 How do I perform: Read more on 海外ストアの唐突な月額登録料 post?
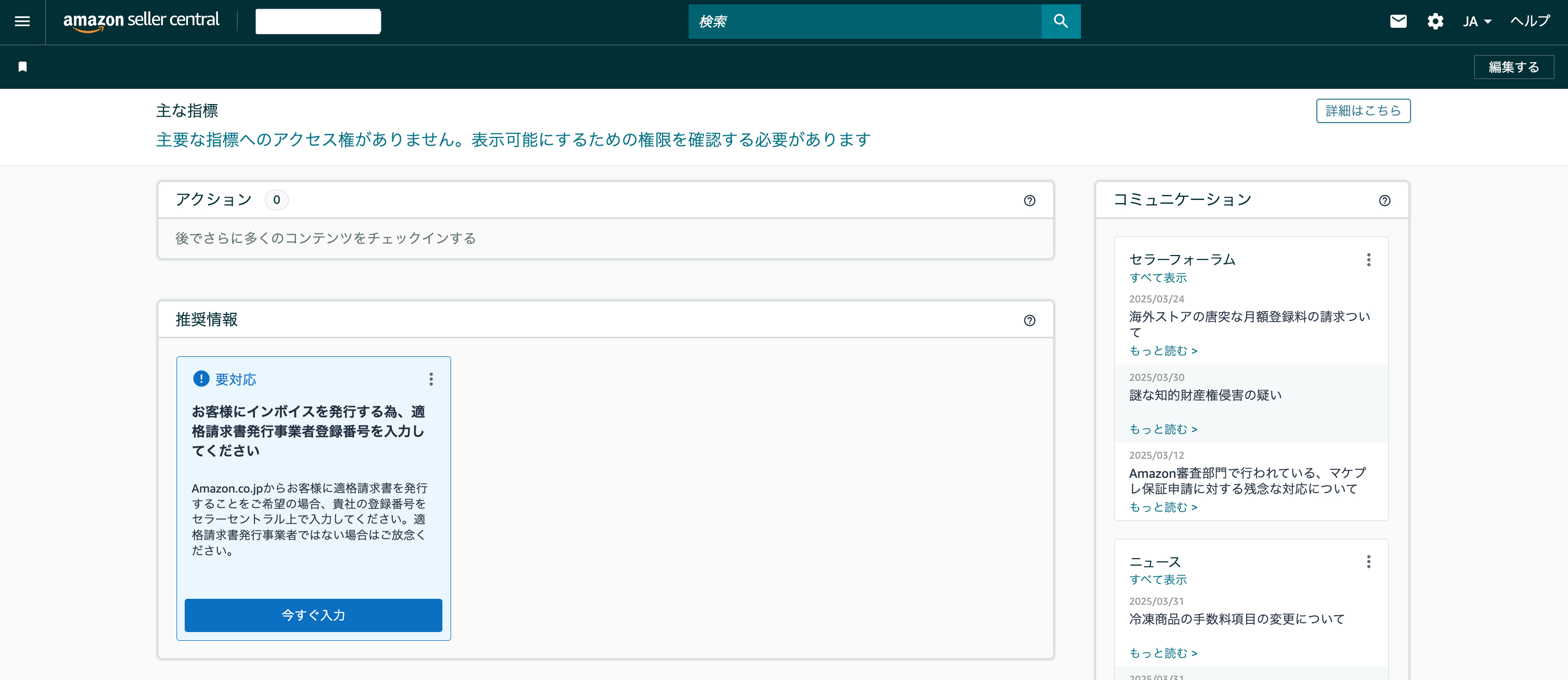pyautogui.click(x=1163, y=351)
